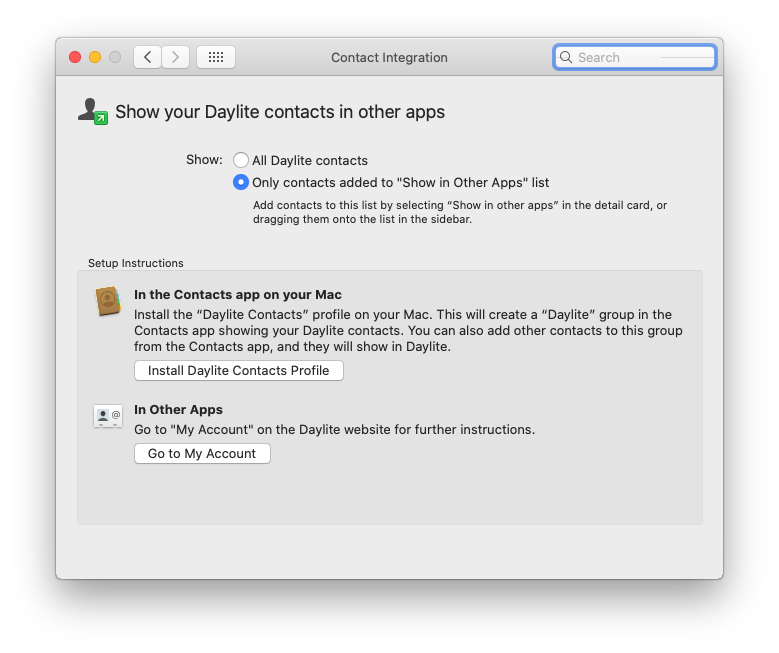
Task: Click the 'Add contacts to this list' hint text
Action: 460,212
